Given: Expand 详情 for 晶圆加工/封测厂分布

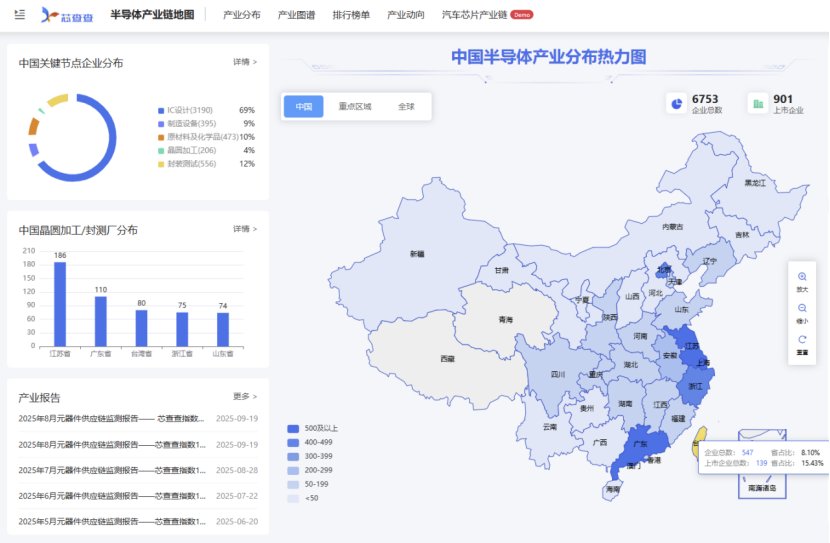Looking at the screenshot, I should [x=245, y=229].
